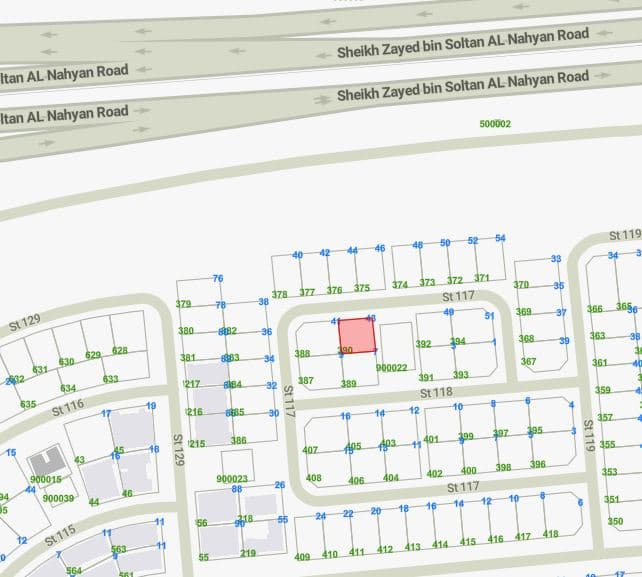Select the St 116 street label

click(68, 407)
